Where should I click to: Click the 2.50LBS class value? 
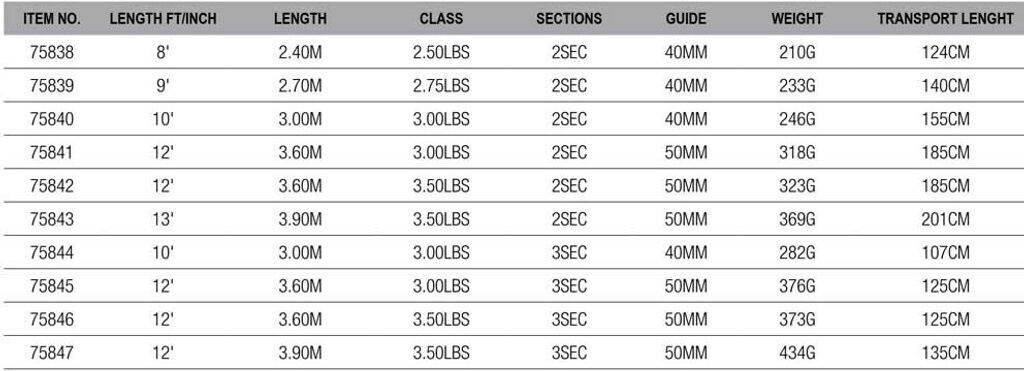441,52
